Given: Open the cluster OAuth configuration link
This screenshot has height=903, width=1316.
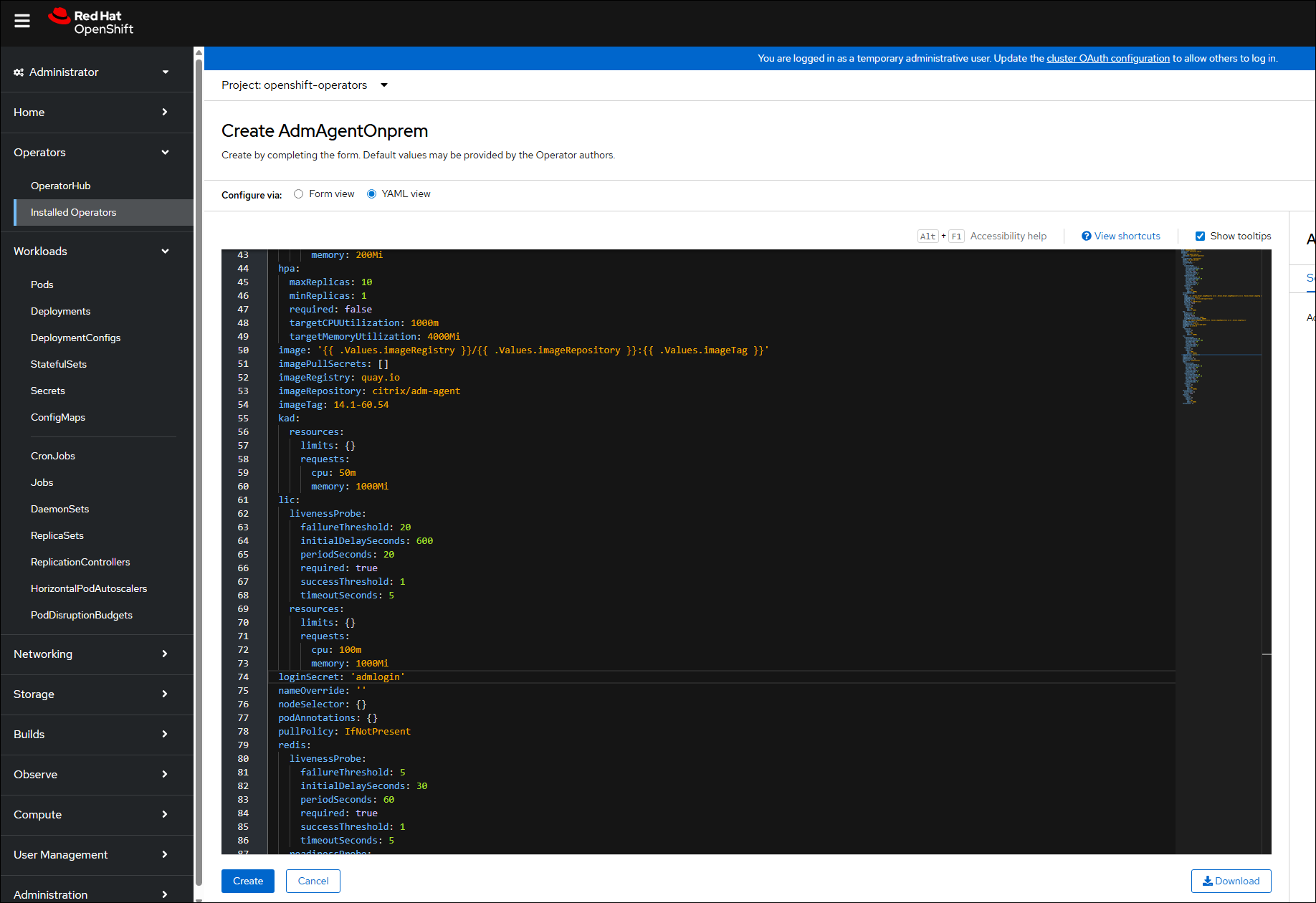Looking at the screenshot, I should [1107, 58].
